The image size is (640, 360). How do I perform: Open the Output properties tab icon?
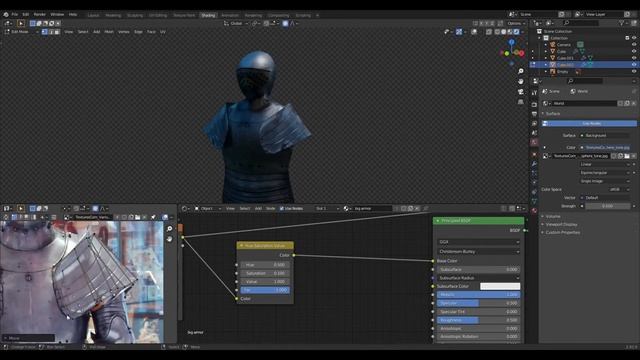pyautogui.click(x=534, y=114)
